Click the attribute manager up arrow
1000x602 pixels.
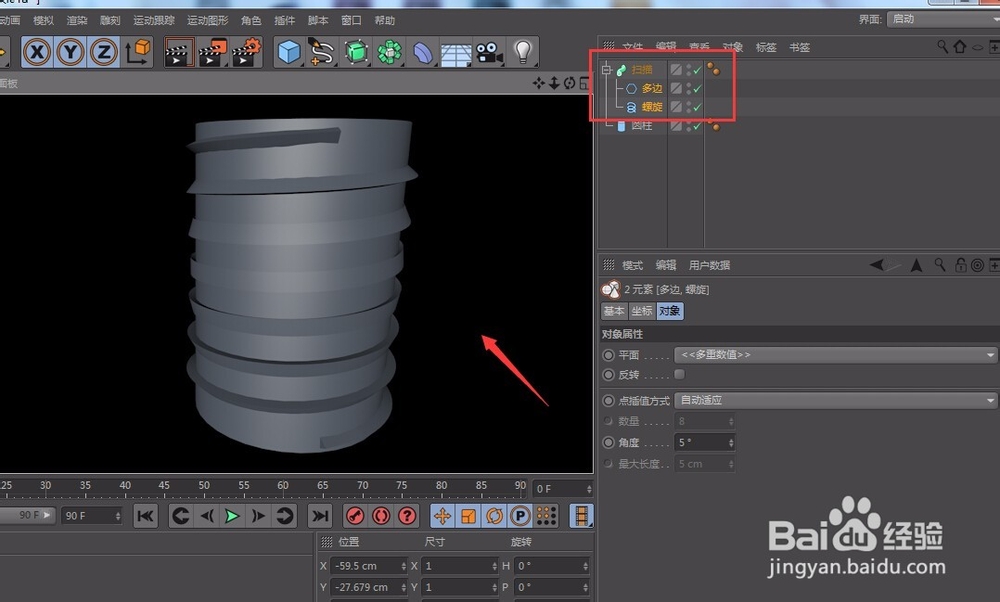916,265
